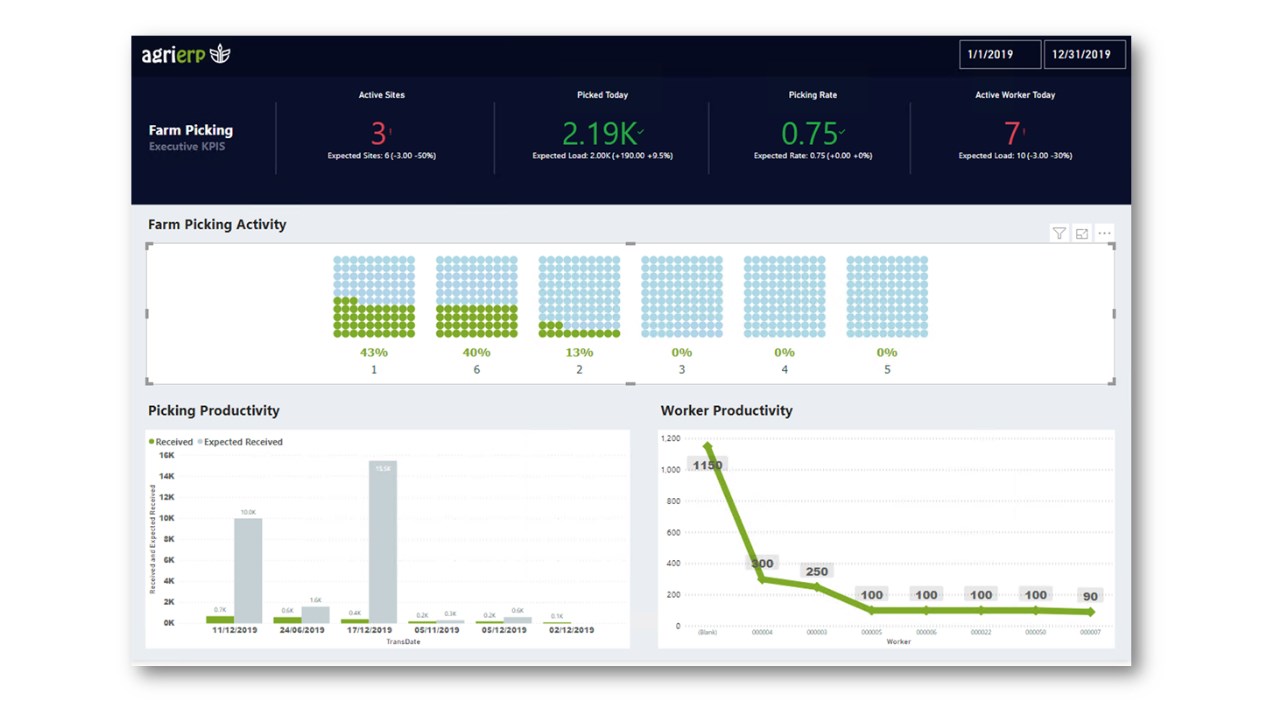
Task: Select the 0% waffle chart for site 3
Action: click(682, 297)
